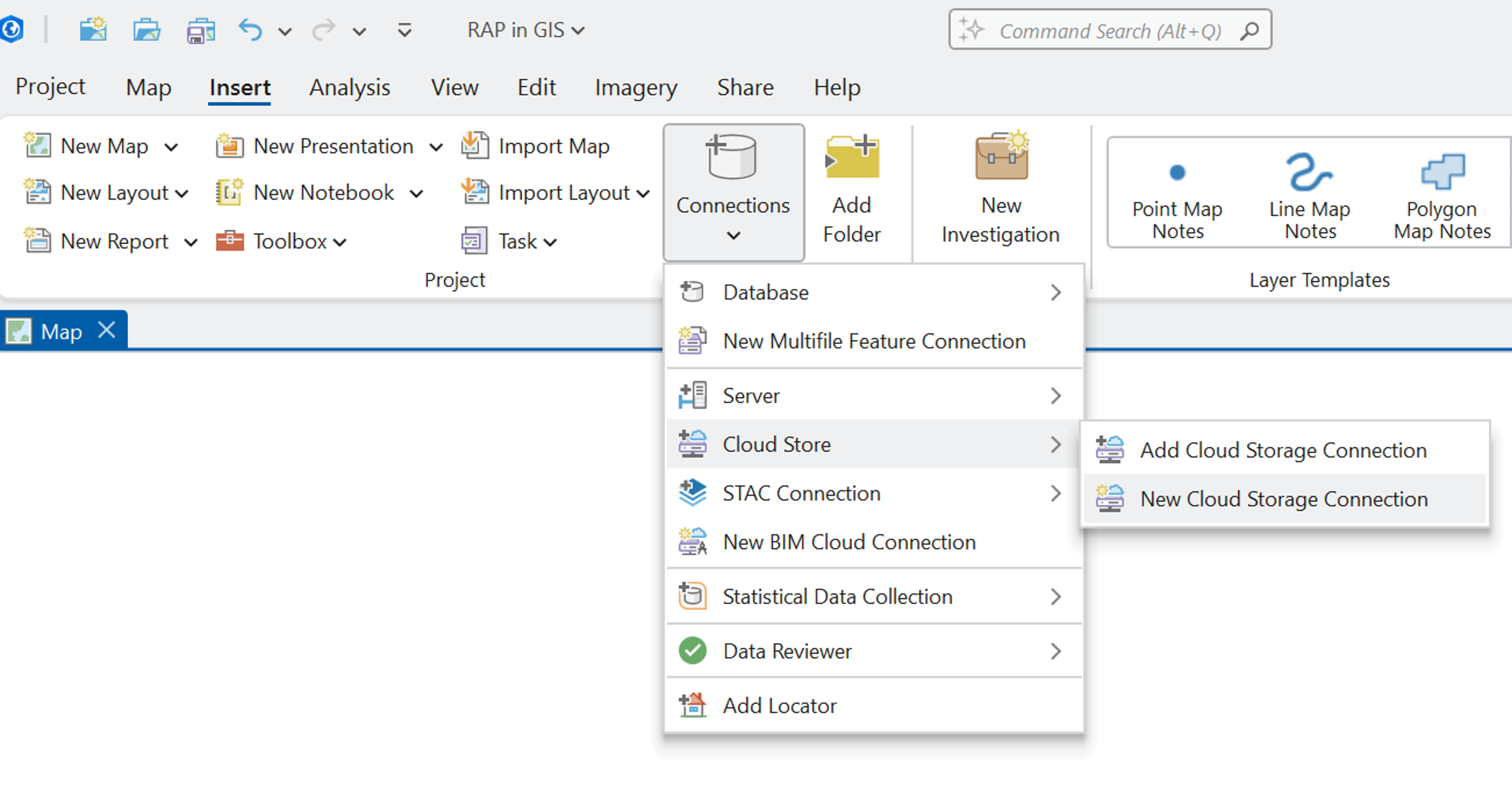1512x787 pixels.
Task: Close the Map view tab
Action: [x=107, y=330]
